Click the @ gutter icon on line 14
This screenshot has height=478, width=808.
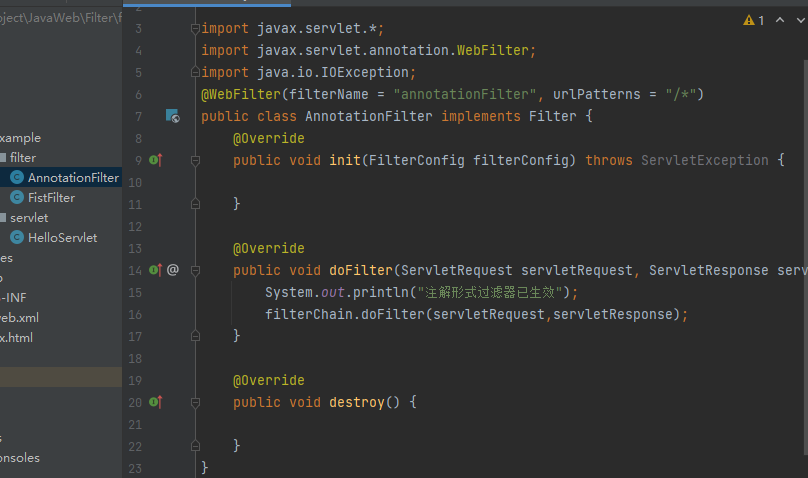coord(173,270)
